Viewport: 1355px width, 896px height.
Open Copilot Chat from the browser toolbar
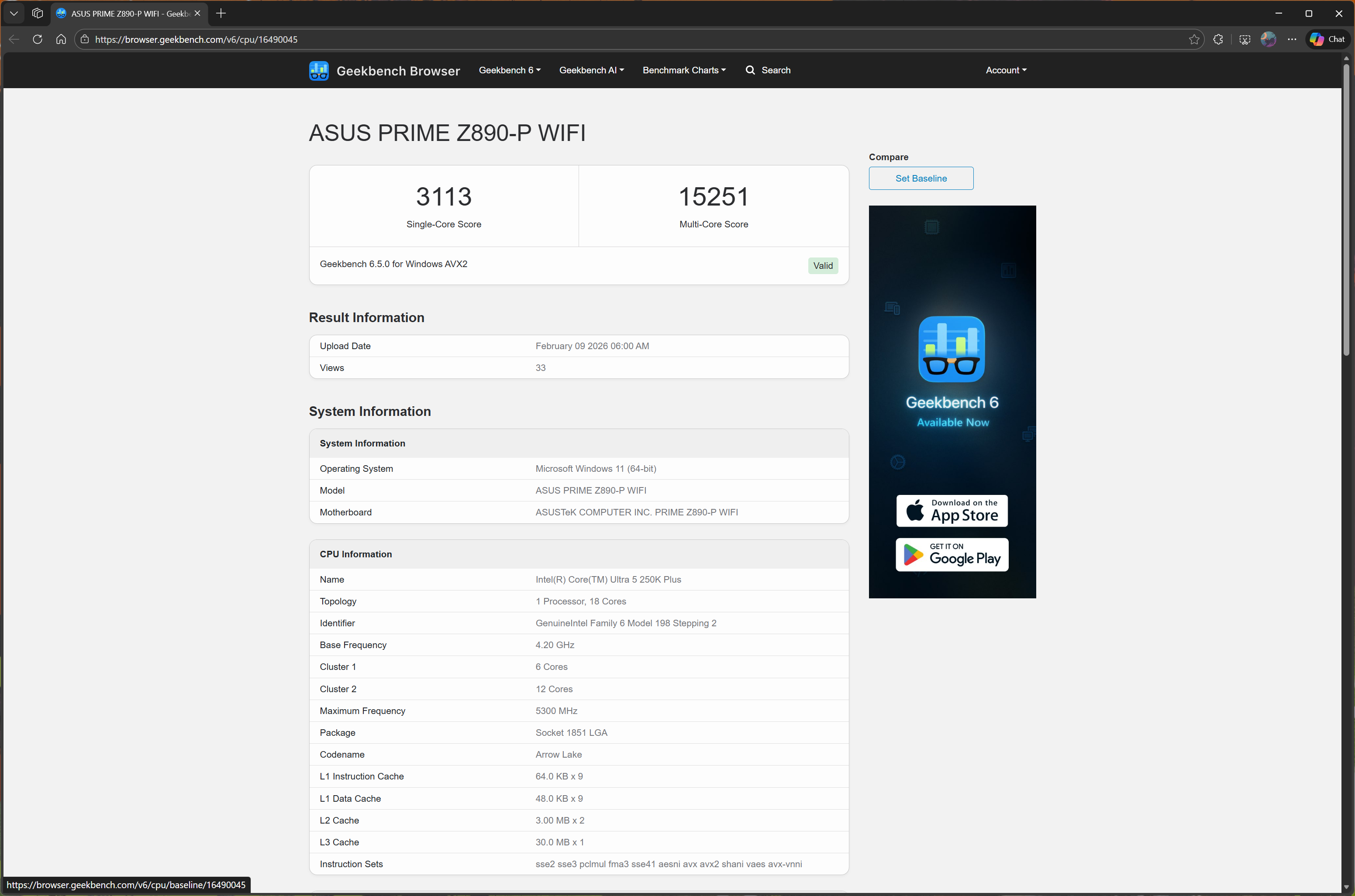click(1327, 39)
